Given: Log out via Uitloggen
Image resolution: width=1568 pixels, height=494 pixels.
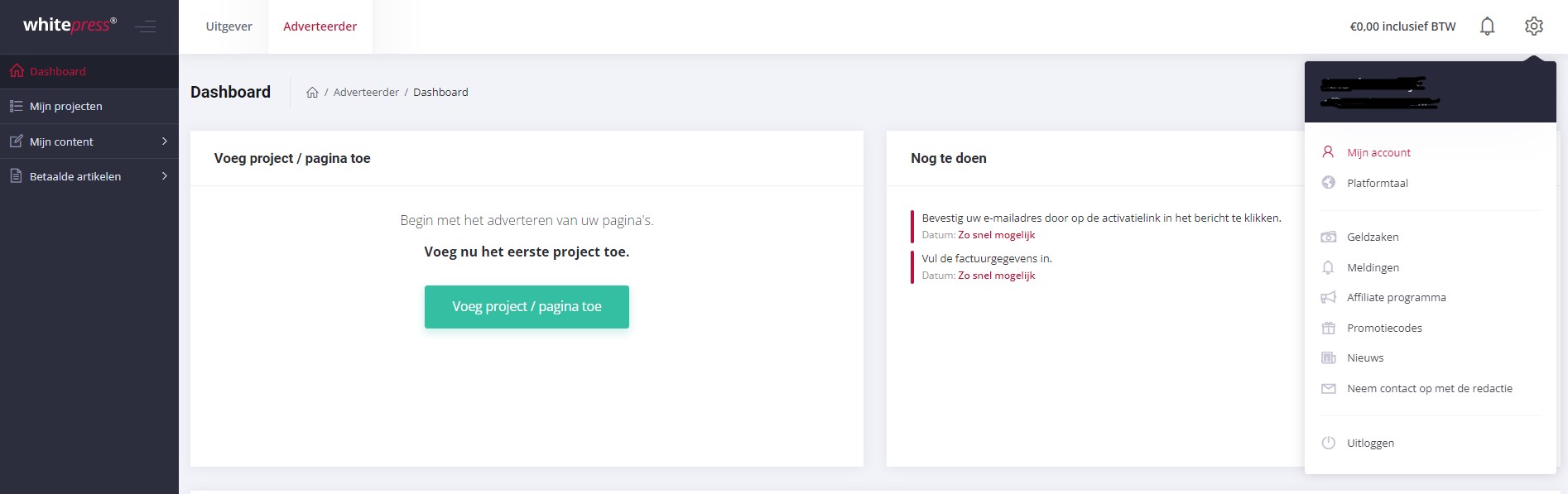Looking at the screenshot, I should [1370, 443].
